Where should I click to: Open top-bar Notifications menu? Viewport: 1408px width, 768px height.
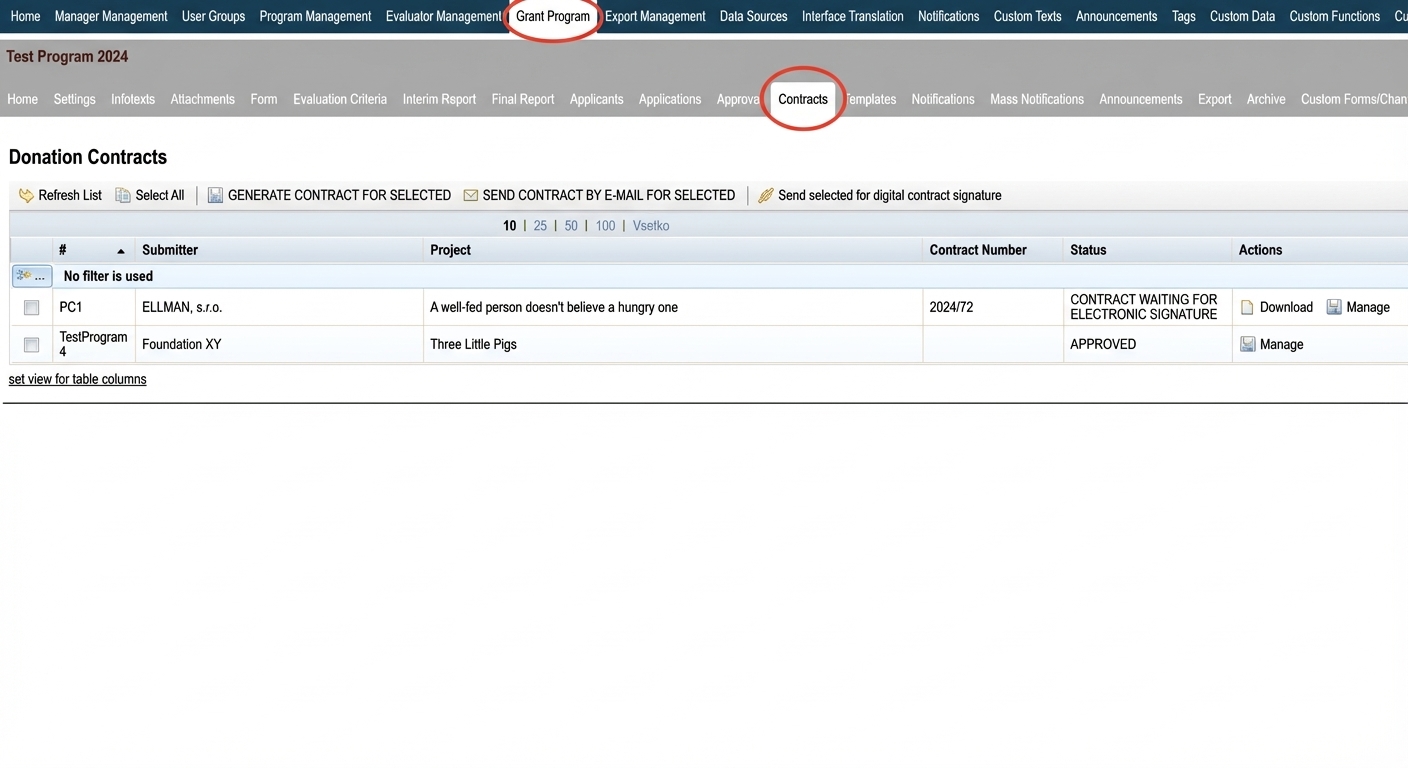pos(948,16)
